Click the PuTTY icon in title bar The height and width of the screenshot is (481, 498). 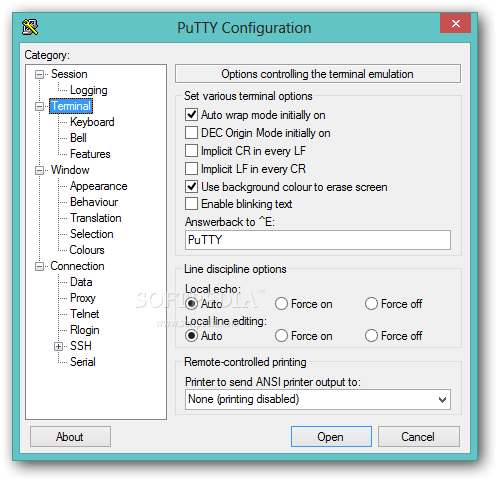tap(30, 27)
